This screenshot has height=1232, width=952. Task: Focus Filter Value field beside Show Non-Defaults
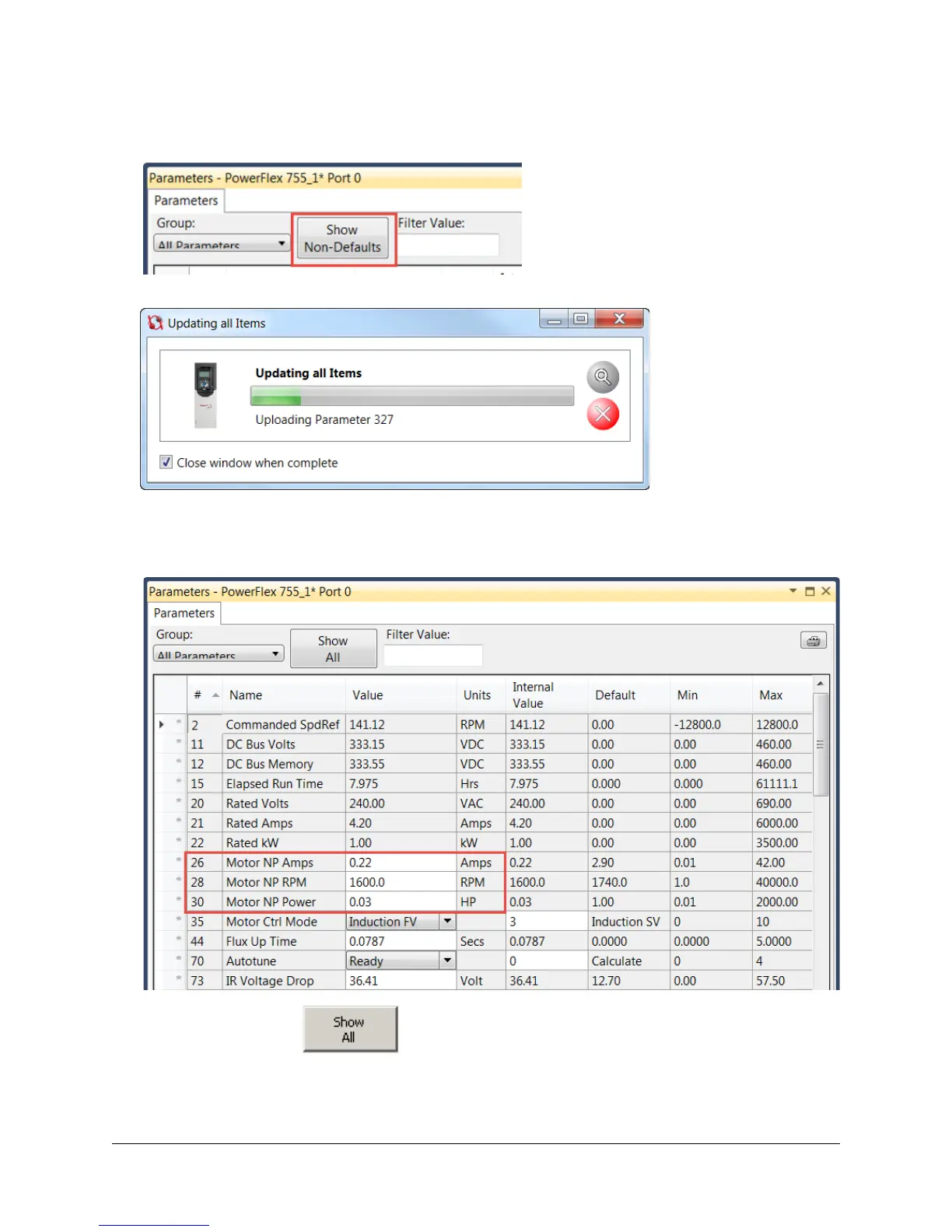coord(448,246)
